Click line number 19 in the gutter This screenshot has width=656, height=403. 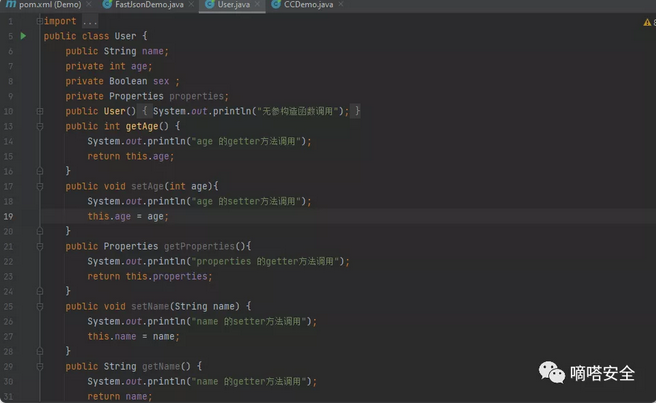8,216
